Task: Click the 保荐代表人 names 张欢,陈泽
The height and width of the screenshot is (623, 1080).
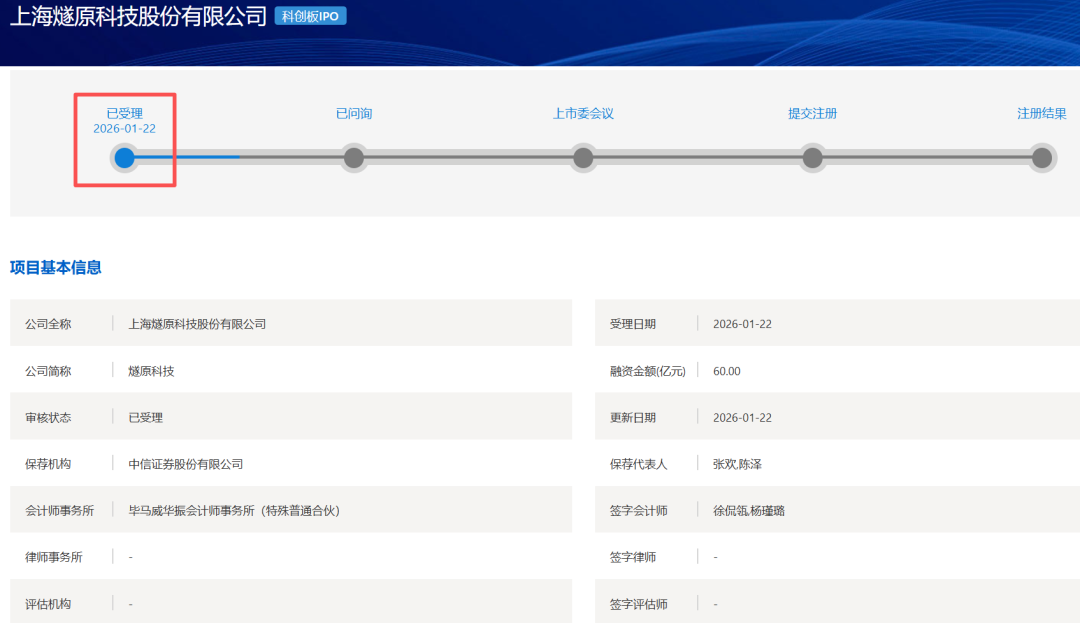Action: (x=737, y=464)
